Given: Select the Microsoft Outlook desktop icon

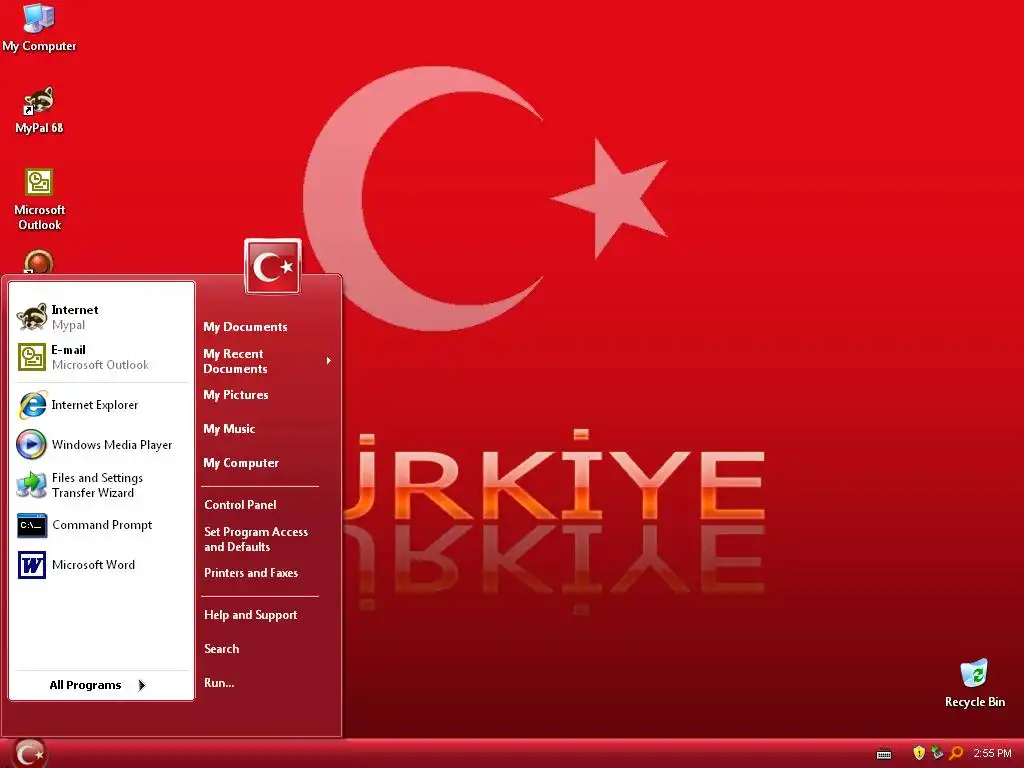Looking at the screenshot, I should tap(39, 199).
